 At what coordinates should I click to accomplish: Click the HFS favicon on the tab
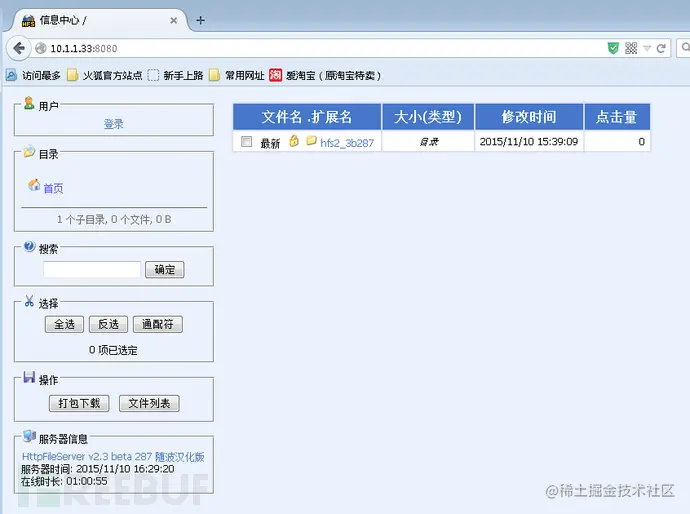pos(29,21)
